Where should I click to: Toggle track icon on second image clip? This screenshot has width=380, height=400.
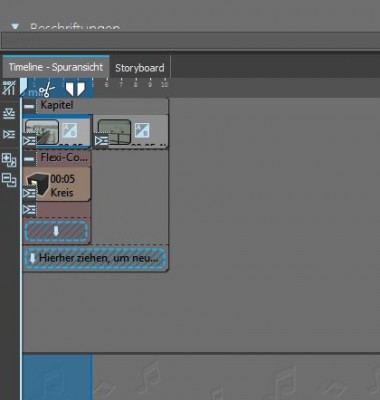pos(101,141)
